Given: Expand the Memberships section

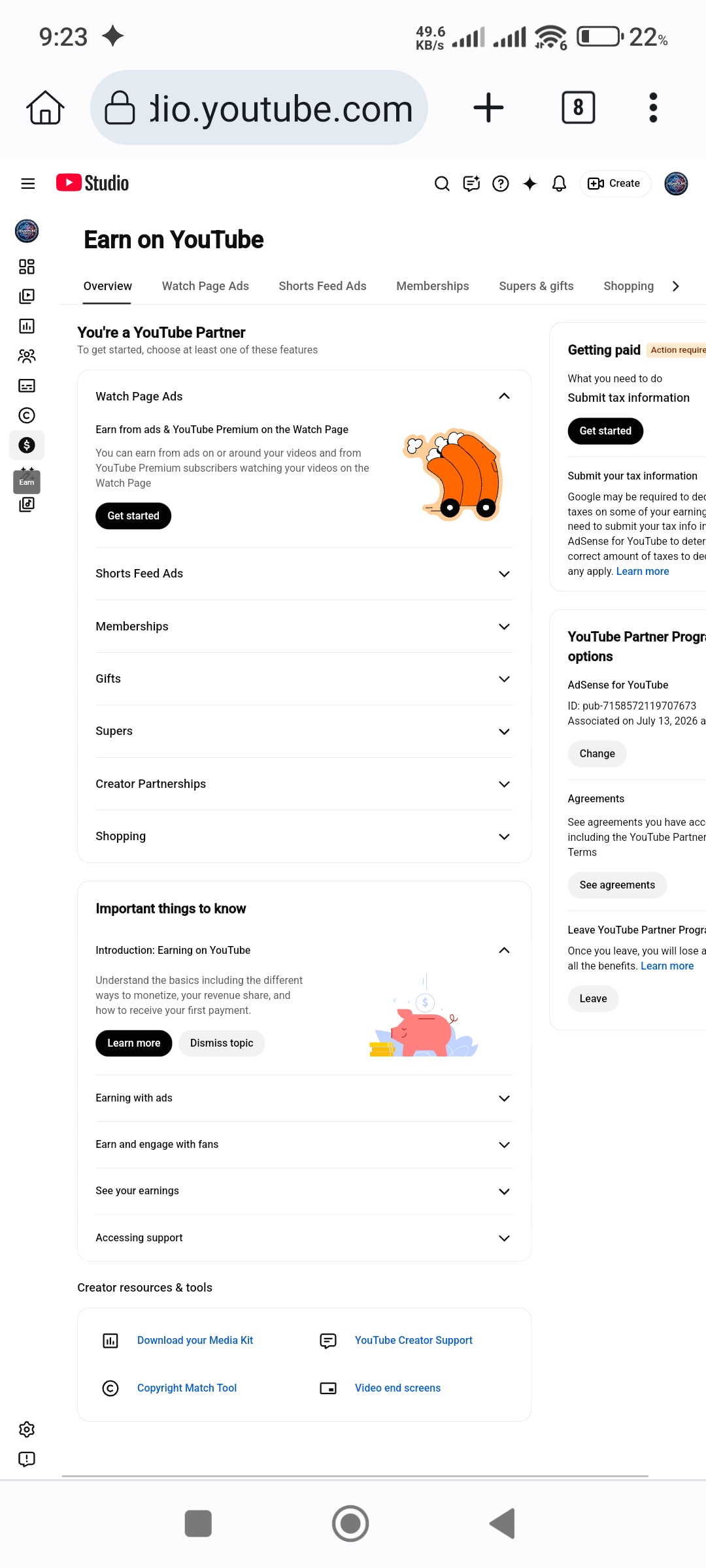Looking at the screenshot, I should pos(304,627).
